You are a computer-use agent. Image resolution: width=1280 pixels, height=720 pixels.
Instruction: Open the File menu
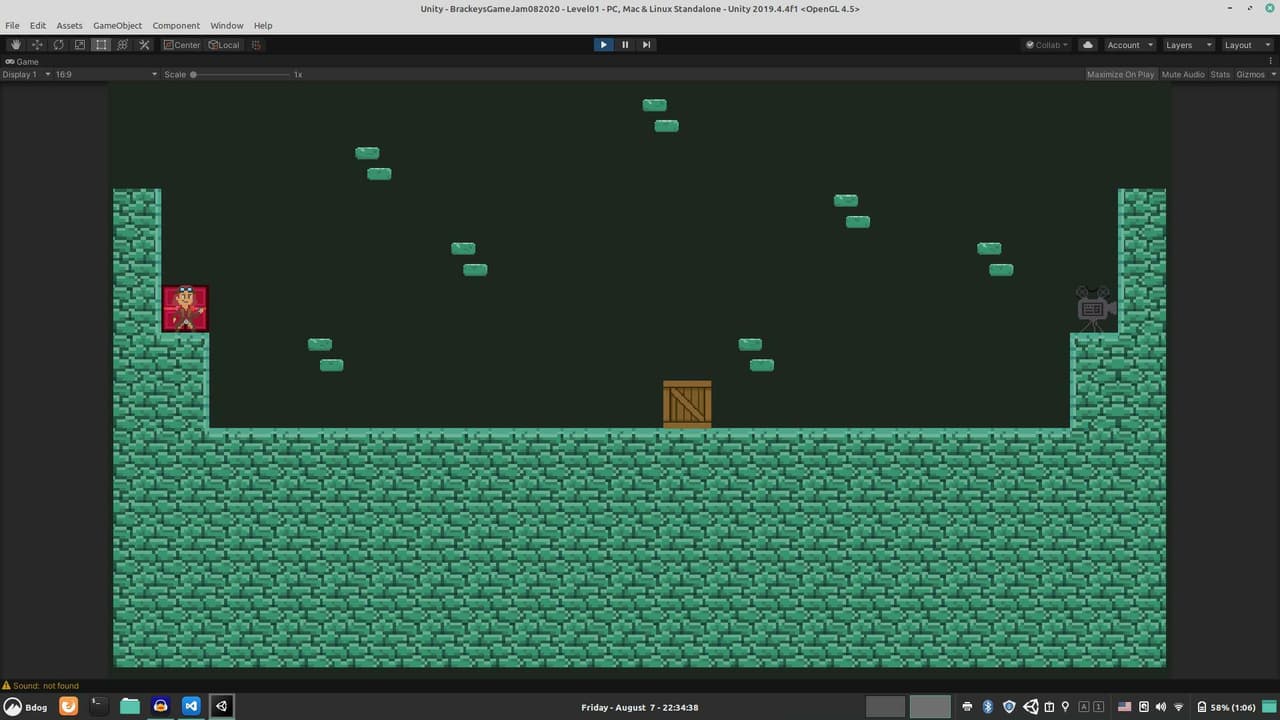point(12,25)
